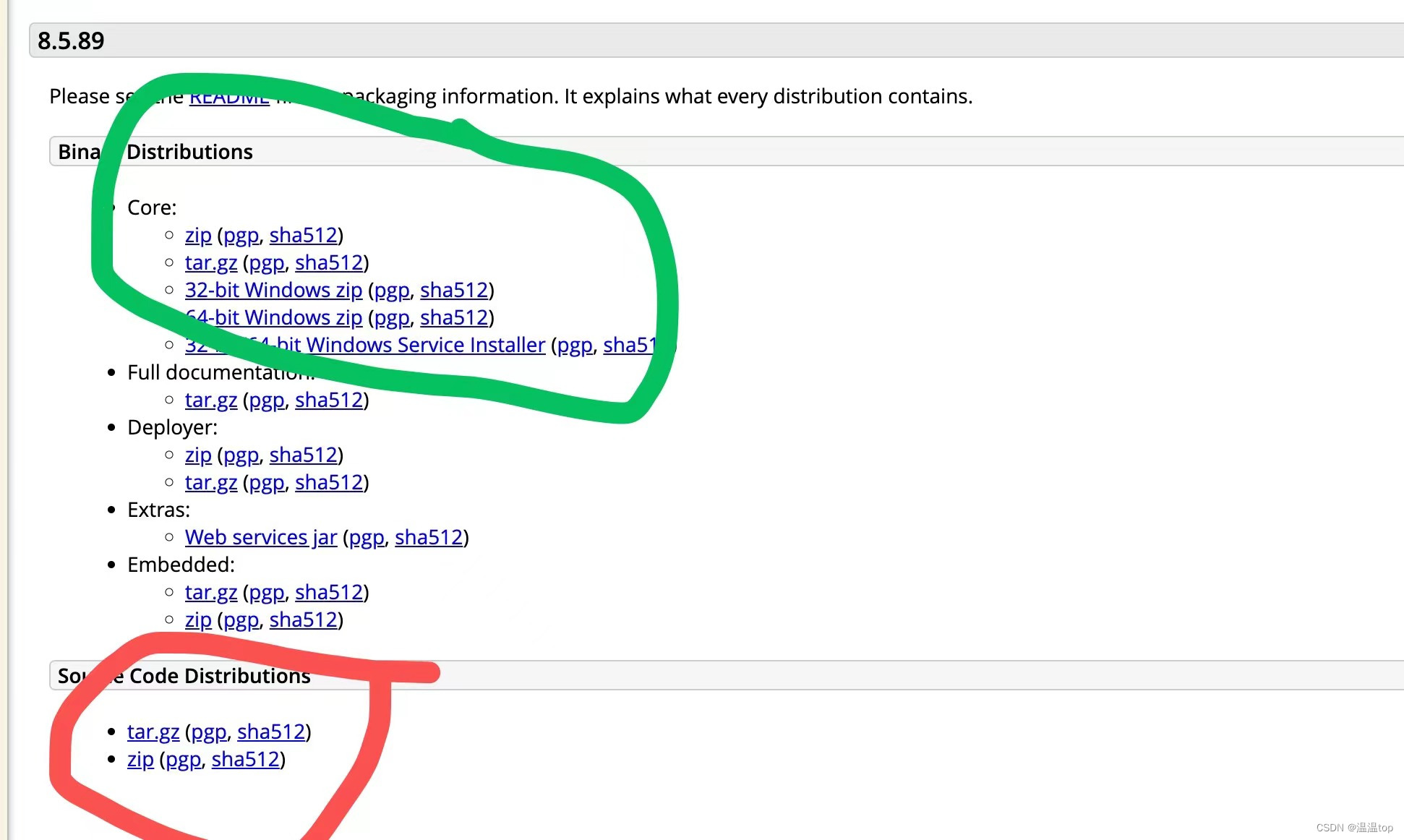The image size is (1404, 840).
Task: View sha512 for Web services jar
Action: coord(429,538)
